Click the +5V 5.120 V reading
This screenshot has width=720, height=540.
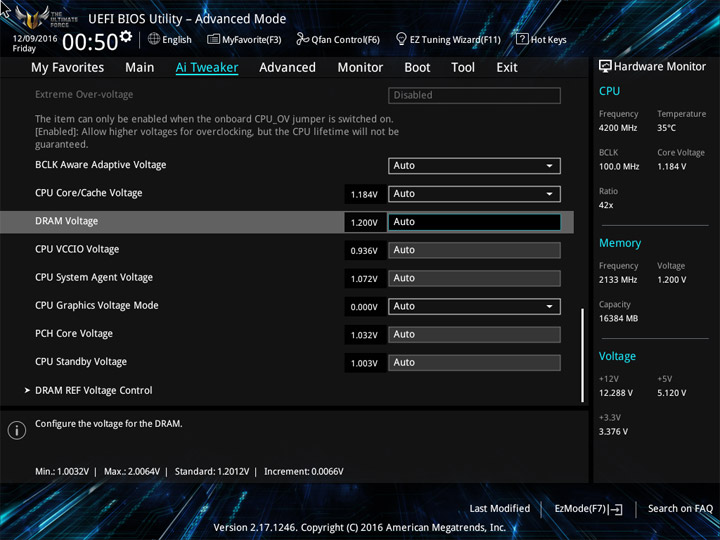pos(672,393)
